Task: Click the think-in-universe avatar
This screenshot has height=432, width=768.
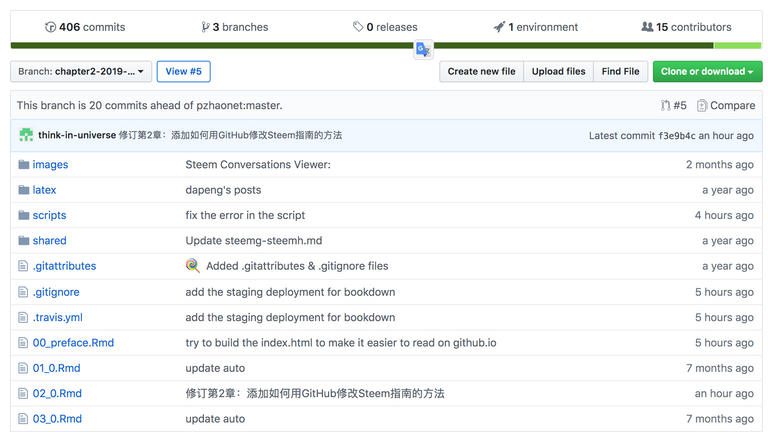Action: (x=26, y=135)
